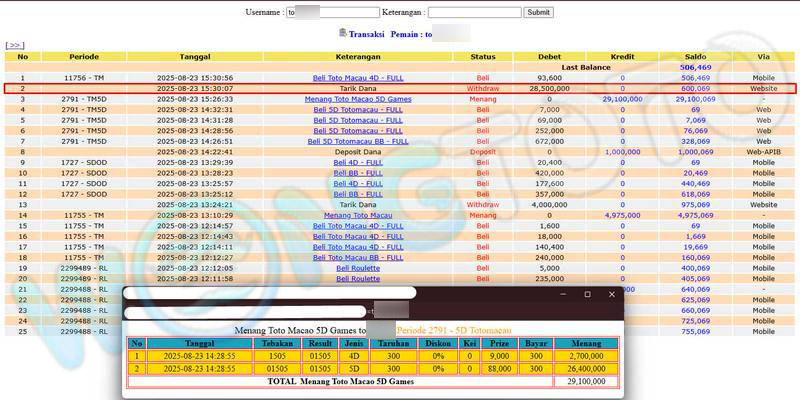800x400 pixels.
Task: Click the Keterangan column header
Action: coord(358,56)
